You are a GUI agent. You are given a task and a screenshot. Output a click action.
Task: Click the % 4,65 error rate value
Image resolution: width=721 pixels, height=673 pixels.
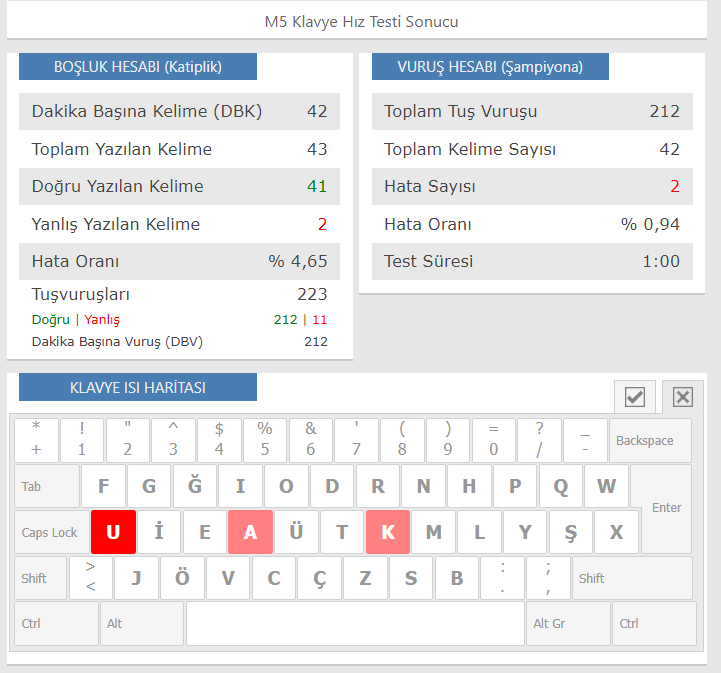298,261
